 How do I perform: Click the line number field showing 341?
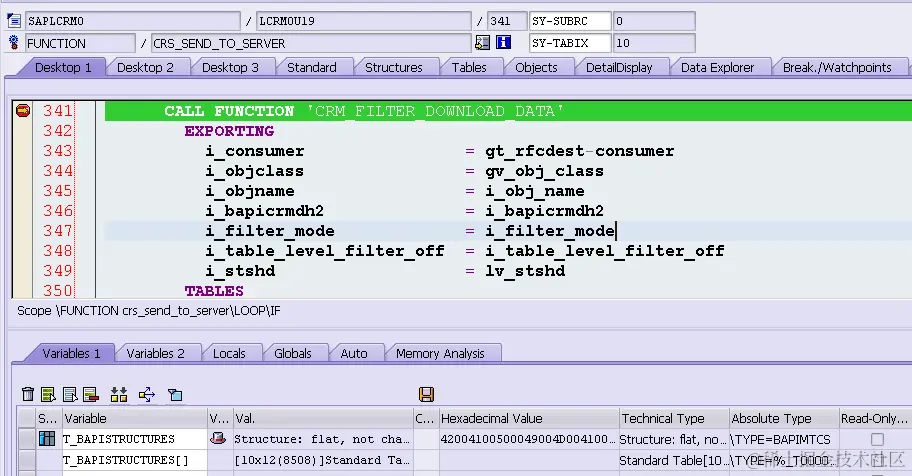pyautogui.click(x=507, y=21)
